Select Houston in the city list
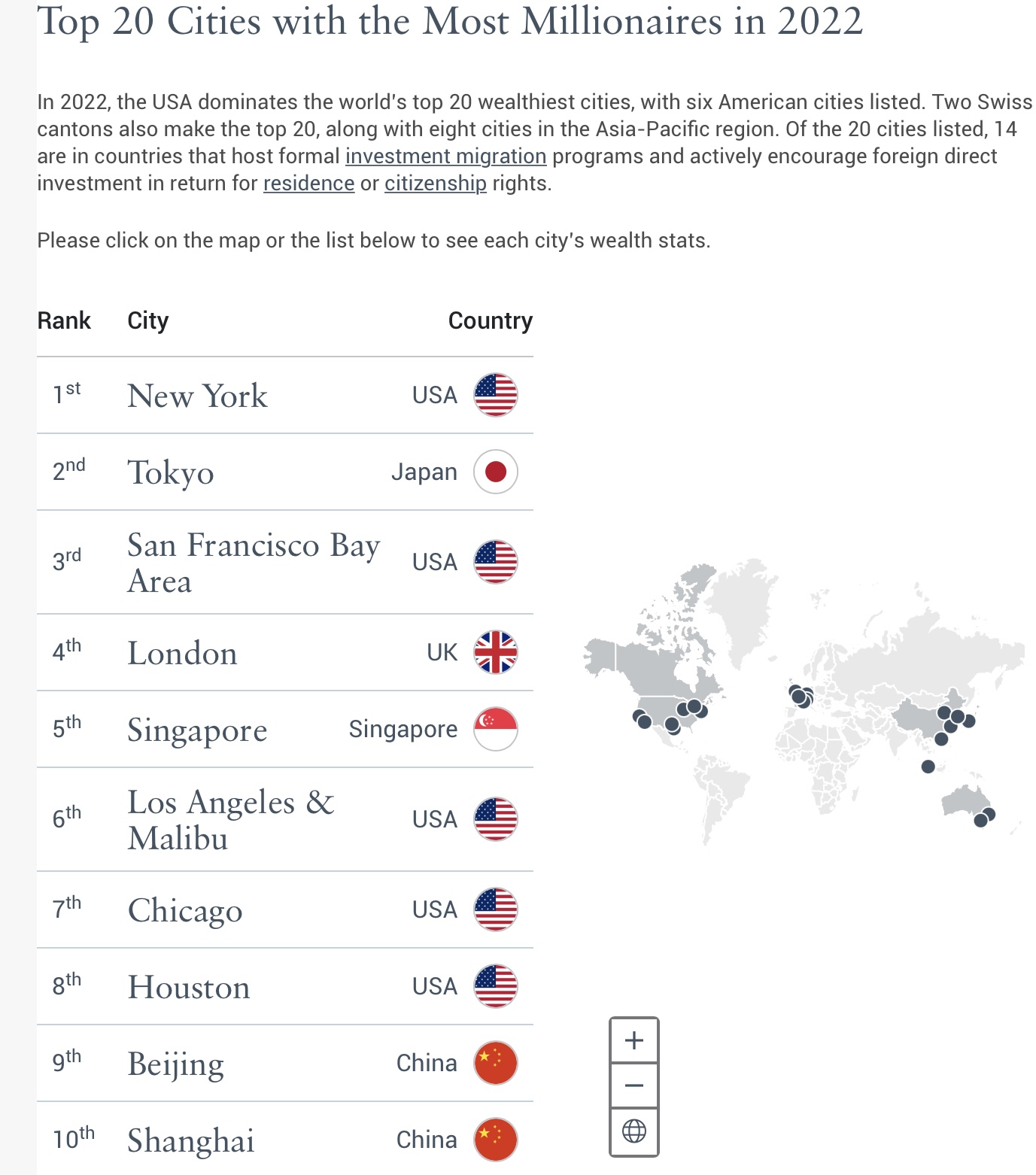Viewport: 1036px width, 1175px height. [189, 988]
